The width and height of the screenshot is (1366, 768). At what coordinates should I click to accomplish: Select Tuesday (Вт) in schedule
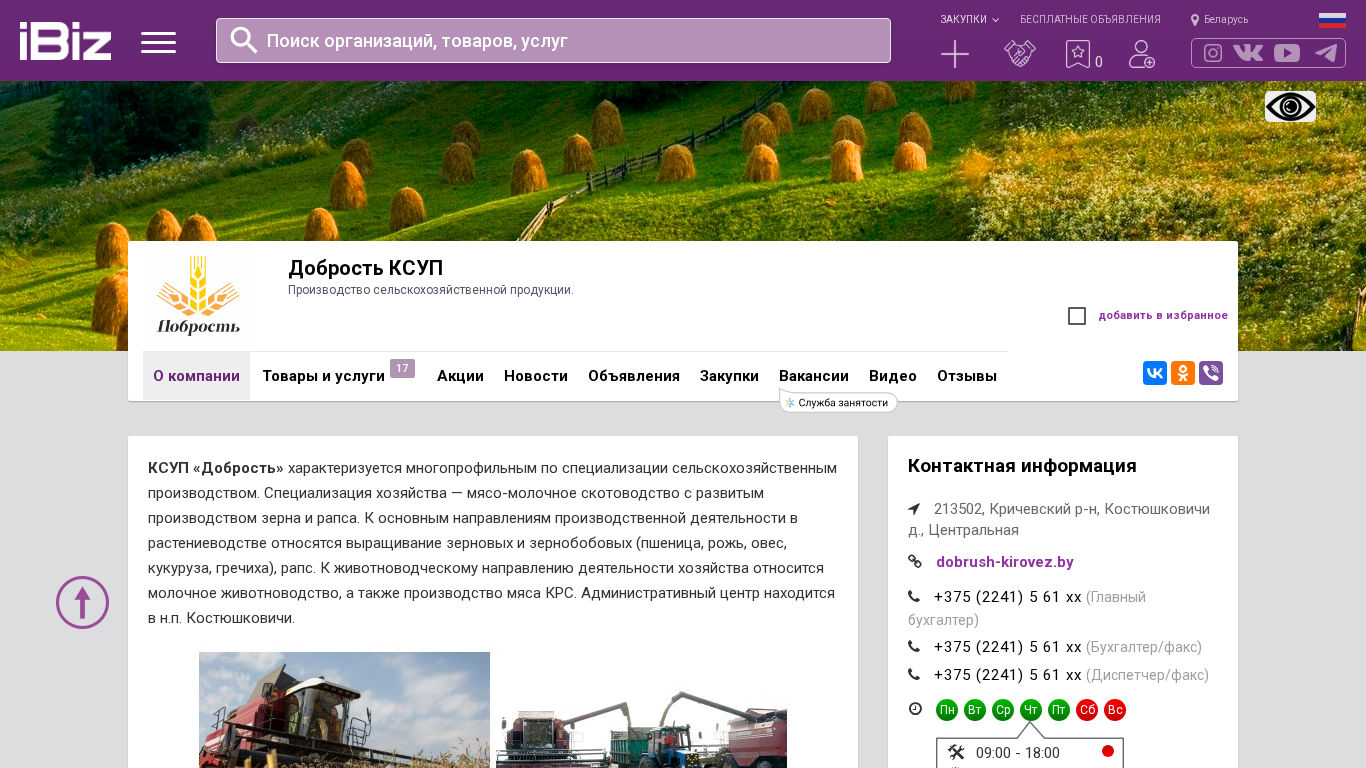coord(975,710)
